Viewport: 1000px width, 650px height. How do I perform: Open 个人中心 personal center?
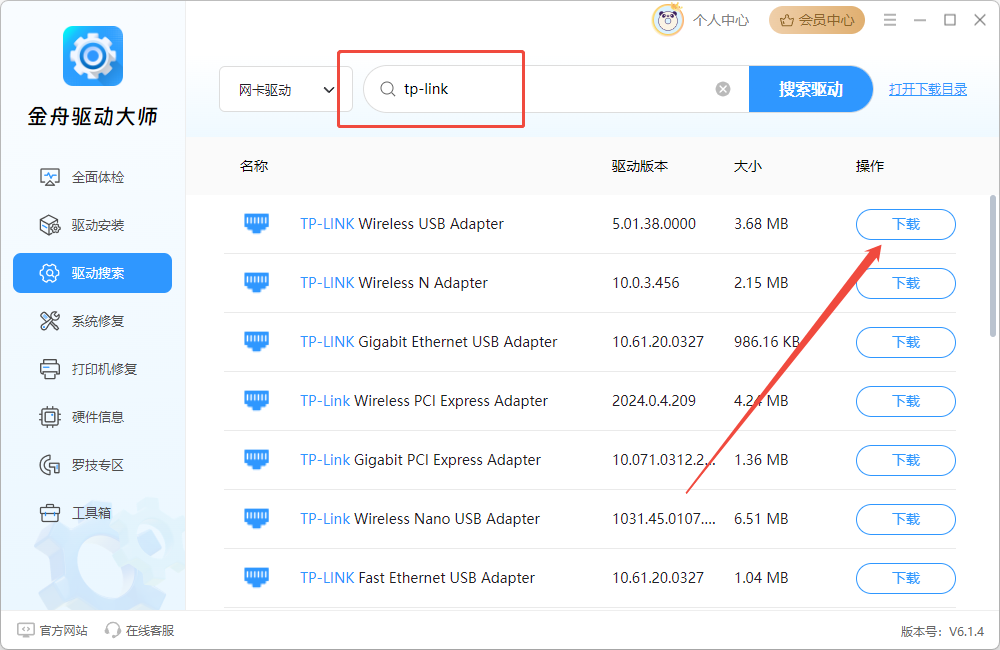click(x=721, y=20)
